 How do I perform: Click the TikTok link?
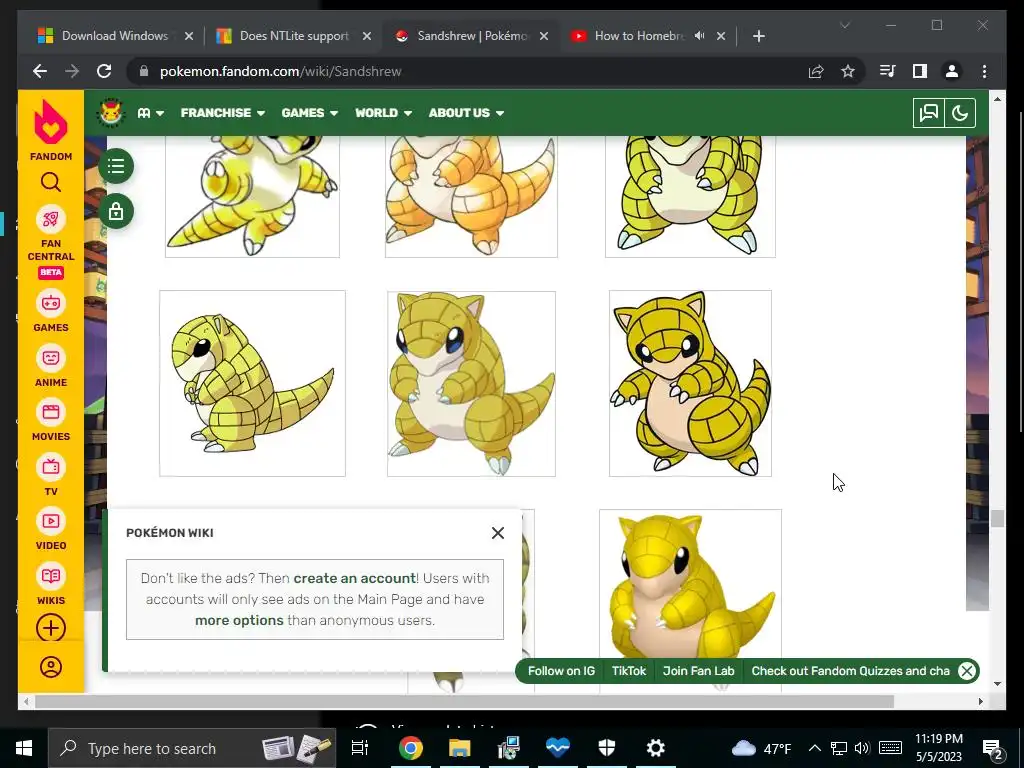(628, 671)
